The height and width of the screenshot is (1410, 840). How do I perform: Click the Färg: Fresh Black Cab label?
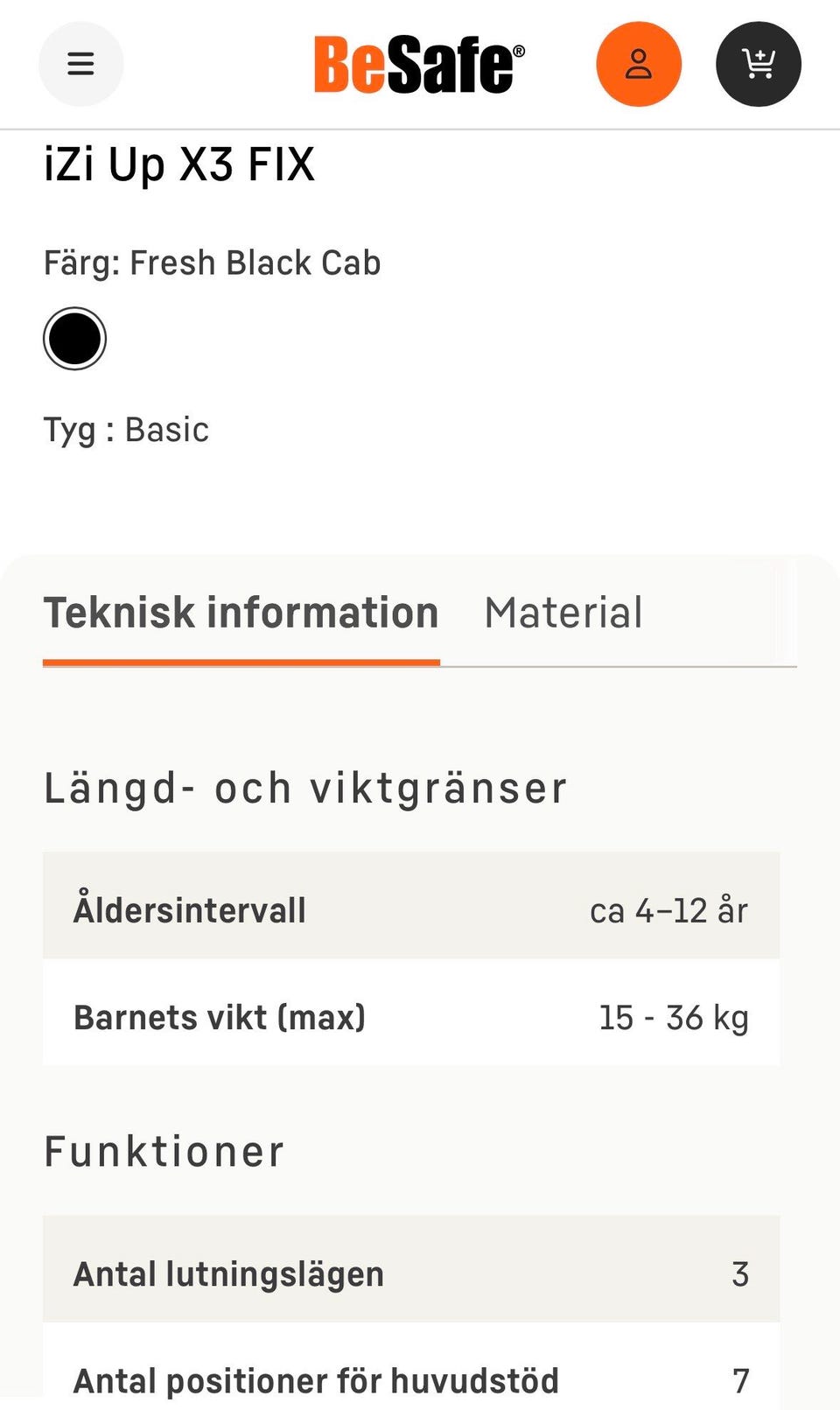point(213,263)
